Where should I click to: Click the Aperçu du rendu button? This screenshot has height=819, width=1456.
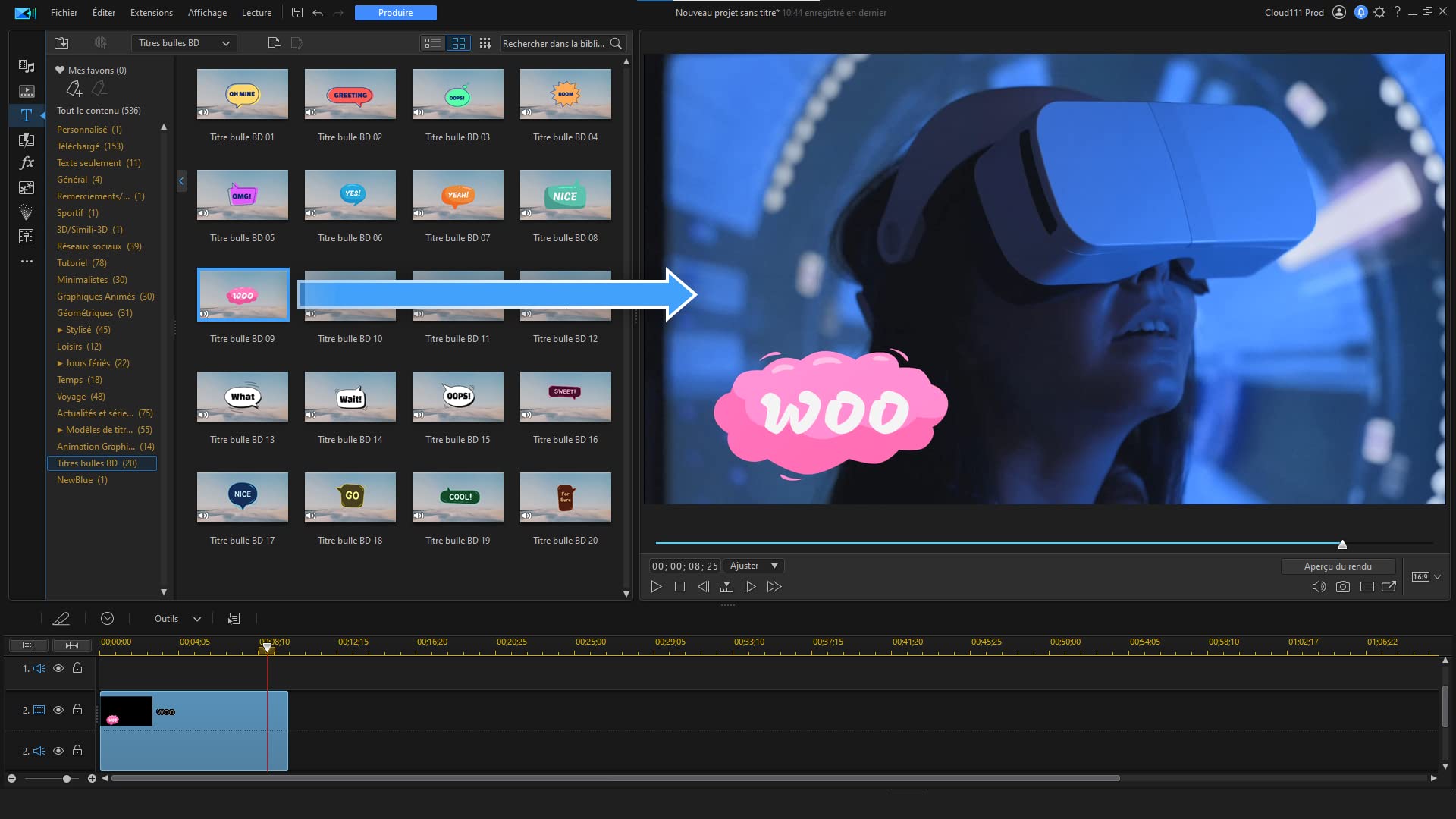[x=1338, y=566]
